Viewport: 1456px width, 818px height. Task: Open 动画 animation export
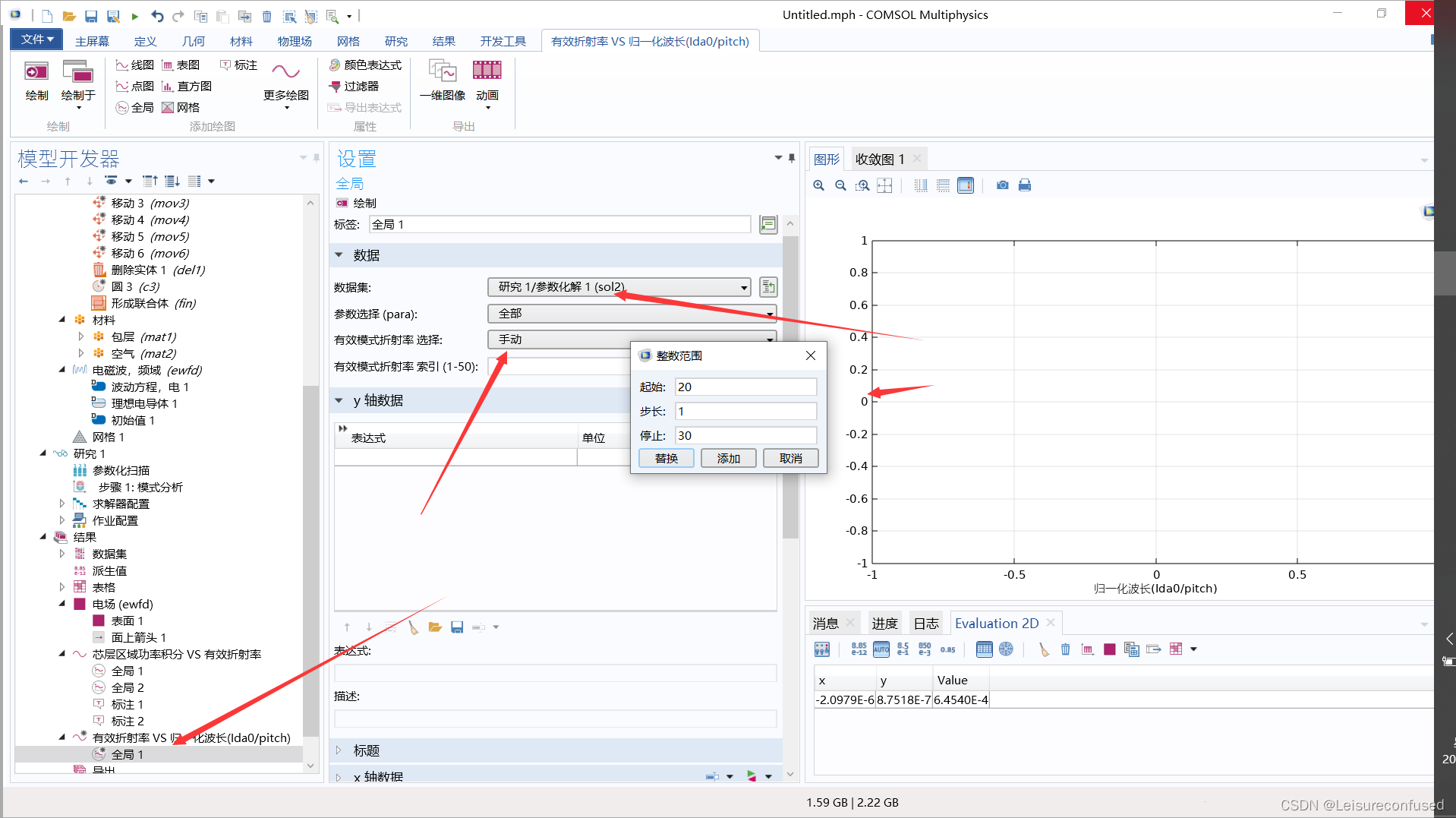[x=487, y=84]
